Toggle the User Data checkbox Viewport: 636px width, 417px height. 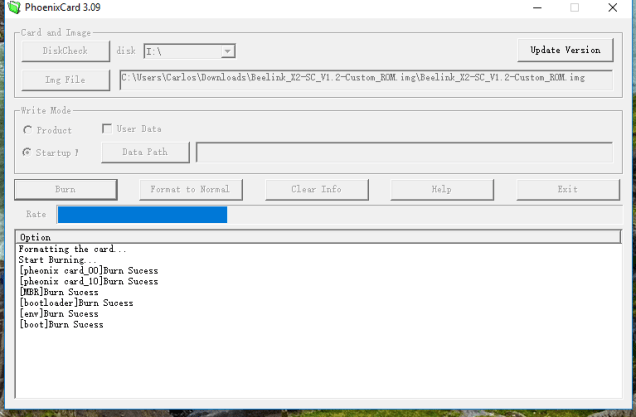[x=107, y=129]
